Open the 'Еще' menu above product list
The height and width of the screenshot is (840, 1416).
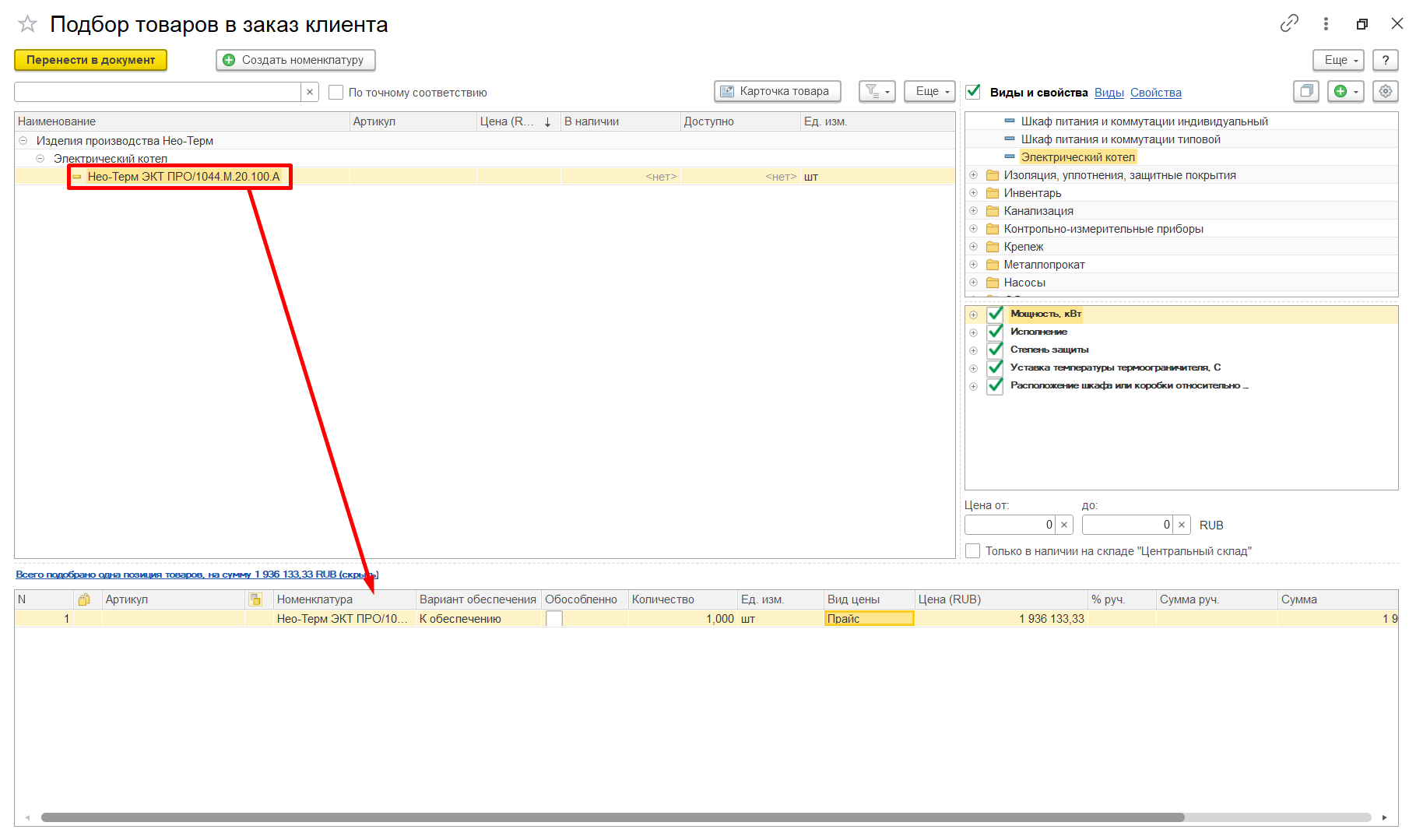pos(930,91)
